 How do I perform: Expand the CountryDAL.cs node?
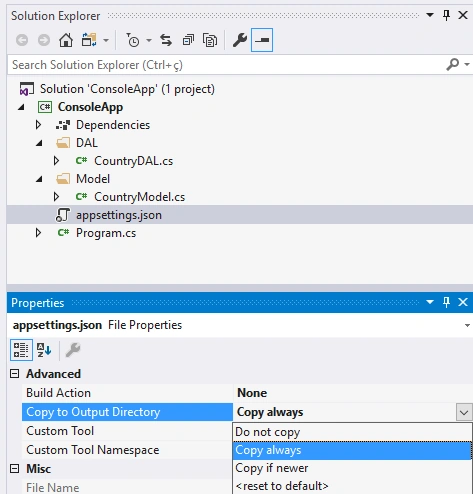point(56,161)
